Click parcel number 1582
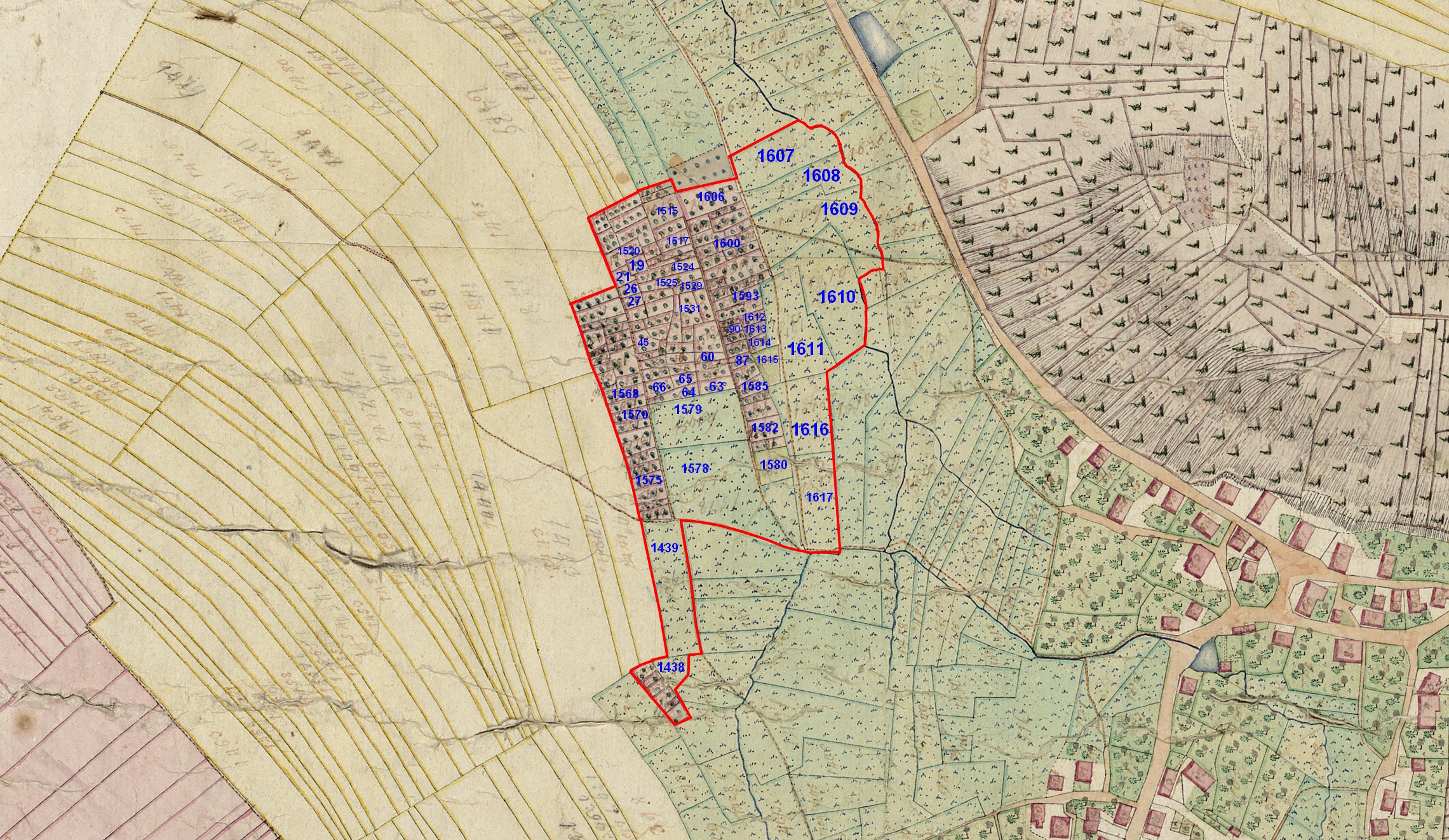 point(764,427)
